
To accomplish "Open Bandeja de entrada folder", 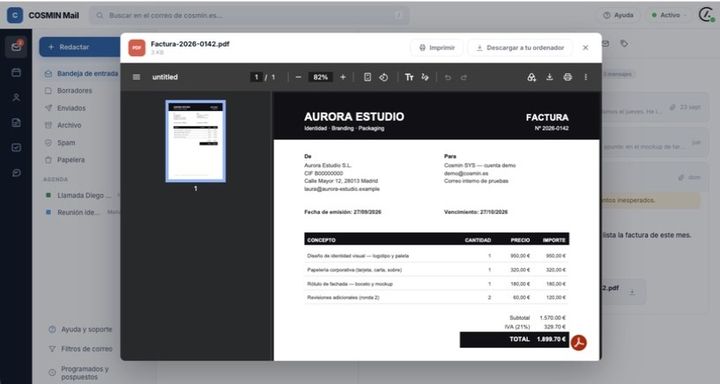I will coord(82,73).
